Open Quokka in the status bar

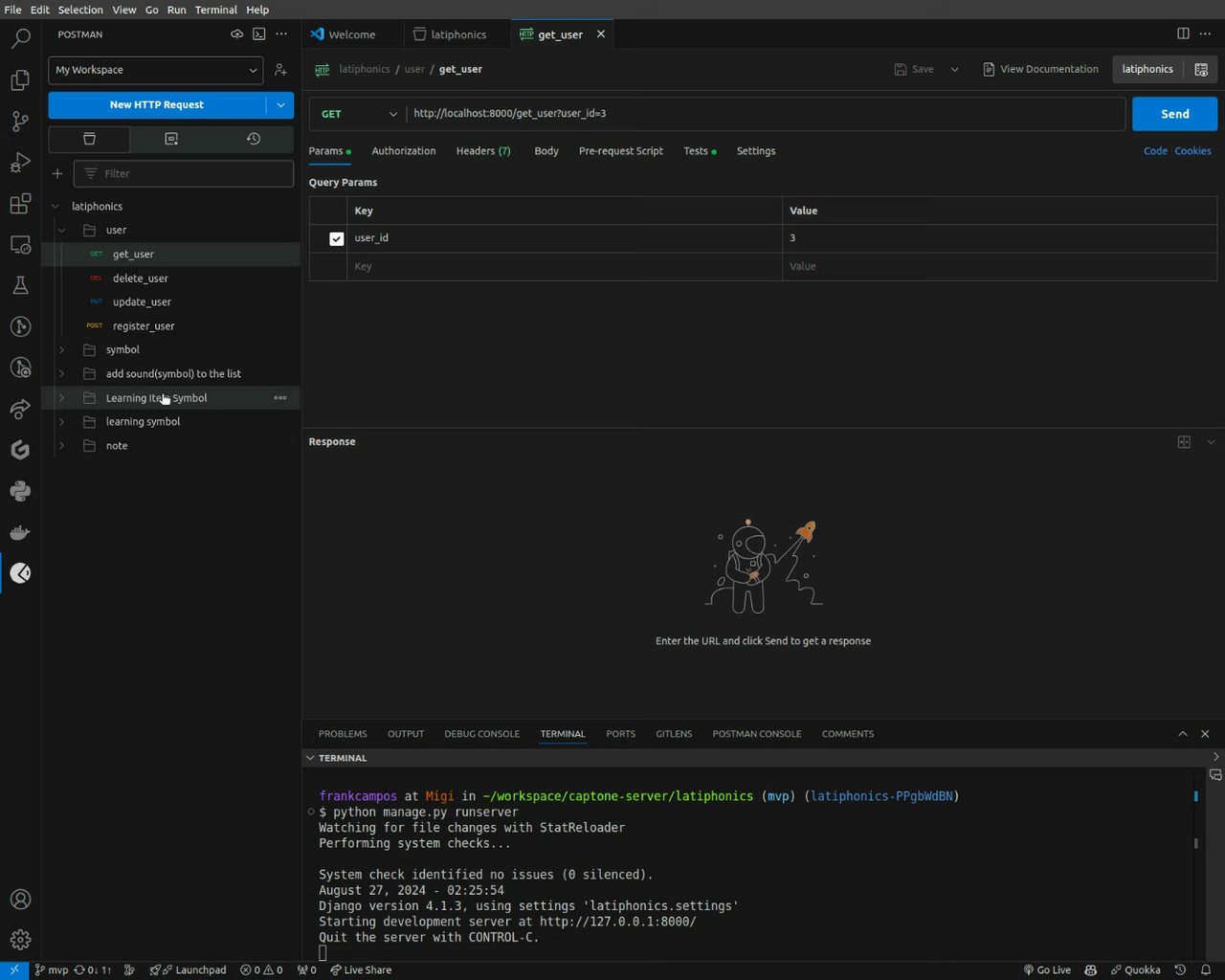1136,969
